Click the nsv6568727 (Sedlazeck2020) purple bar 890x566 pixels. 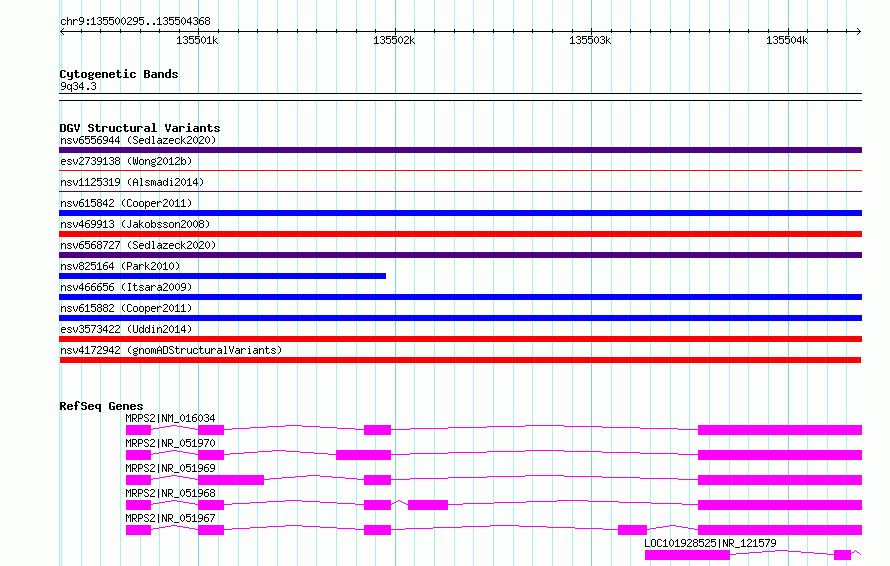[460, 255]
